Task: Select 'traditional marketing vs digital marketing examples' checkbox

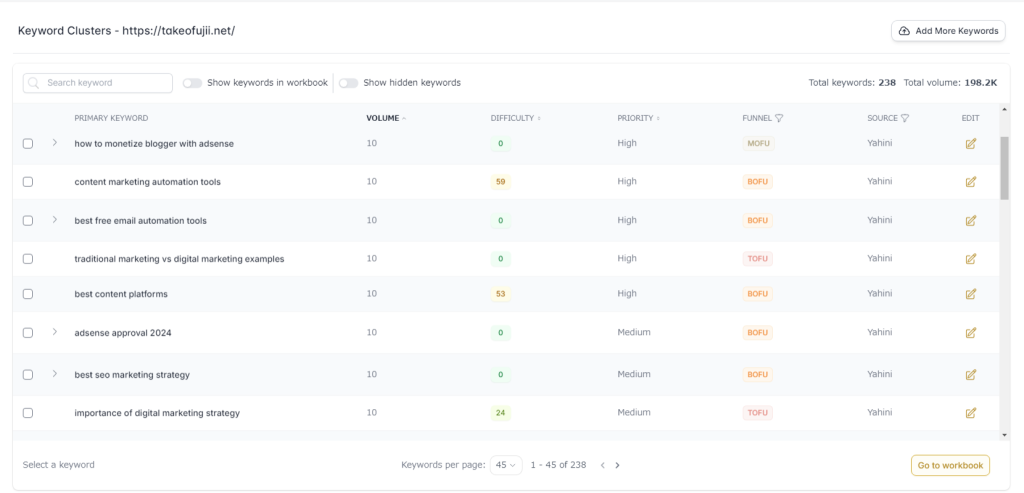Action: coord(28,259)
